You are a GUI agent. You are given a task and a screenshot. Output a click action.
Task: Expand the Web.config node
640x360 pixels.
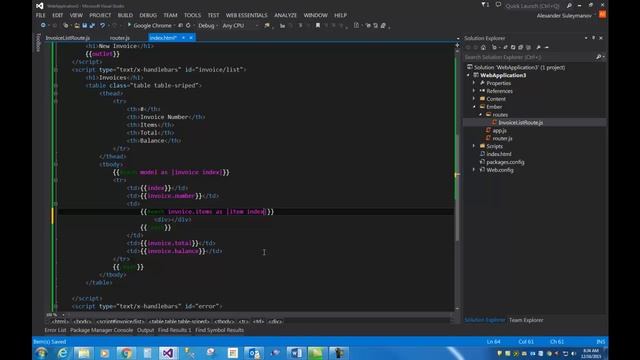coord(474,170)
